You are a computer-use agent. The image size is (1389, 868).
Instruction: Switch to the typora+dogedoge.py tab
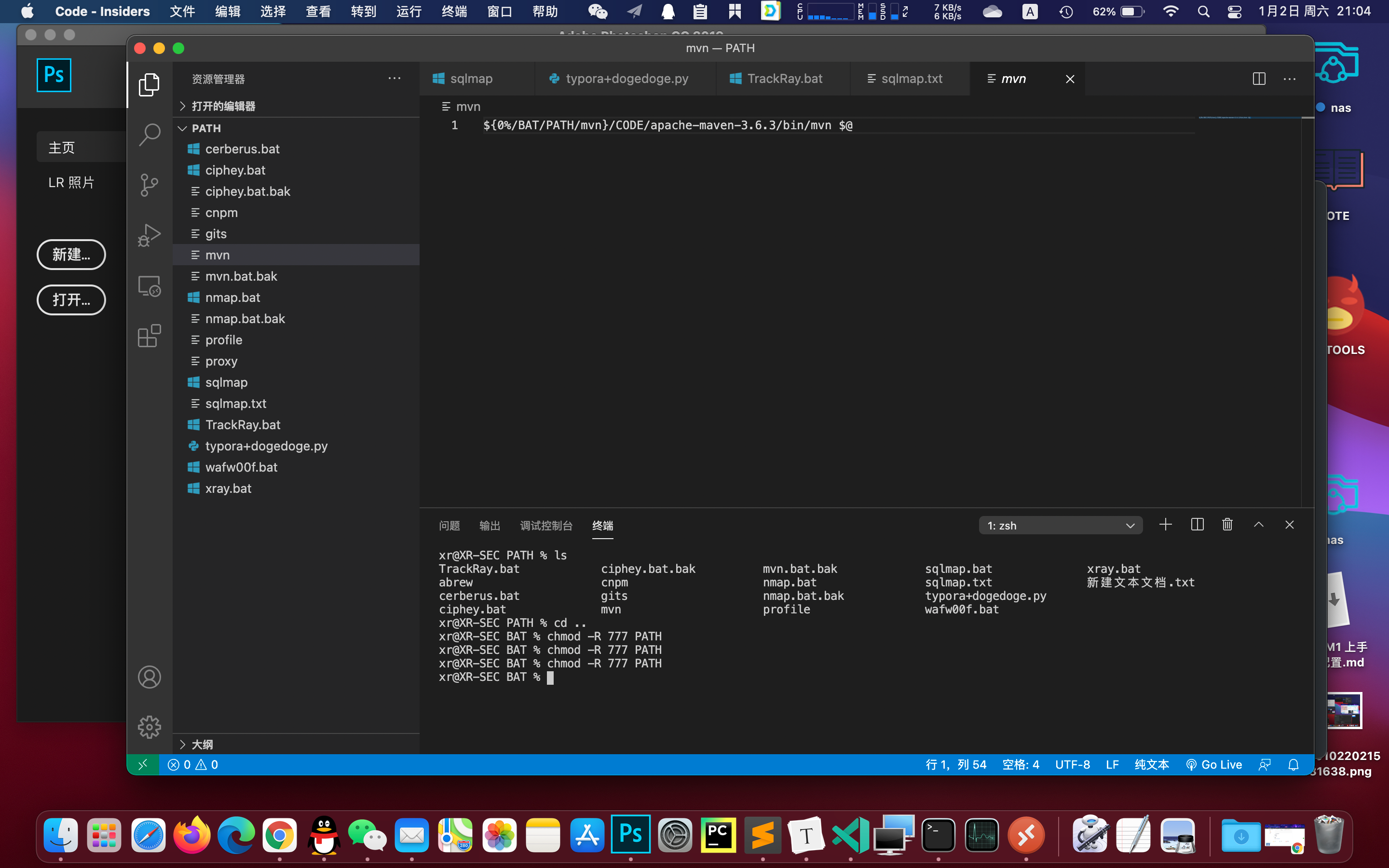pyautogui.click(x=625, y=79)
